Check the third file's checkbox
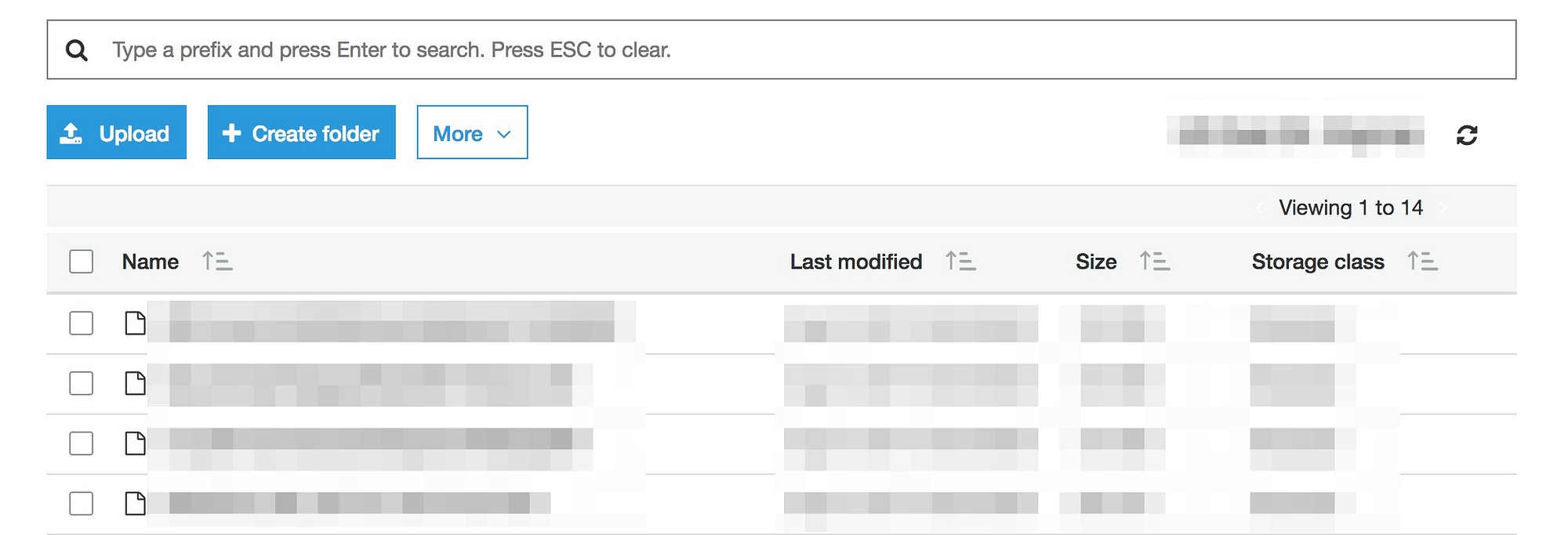The width and height of the screenshot is (1568, 535). click(x=82, y=443)
